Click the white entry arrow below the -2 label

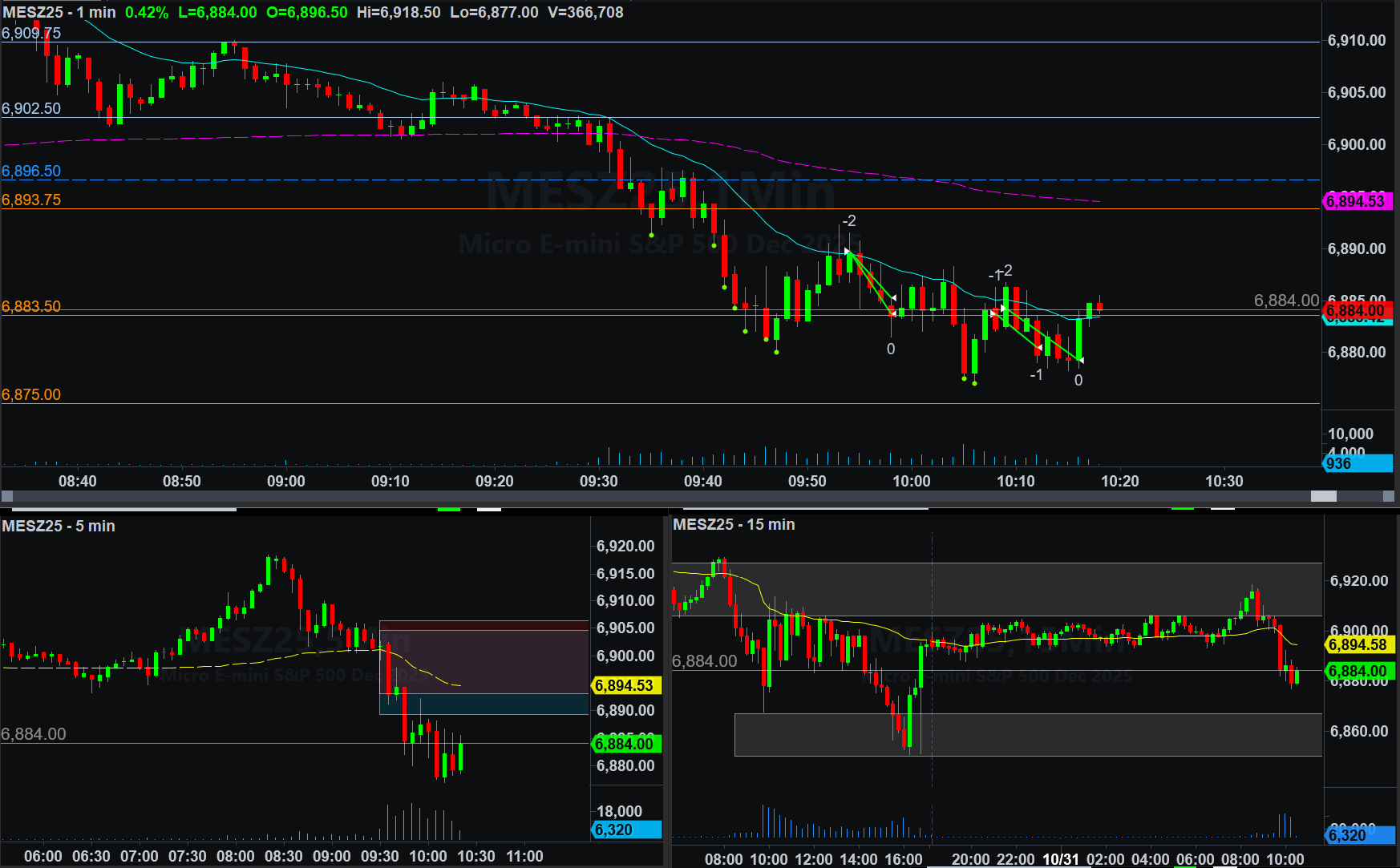pos(848,252)
